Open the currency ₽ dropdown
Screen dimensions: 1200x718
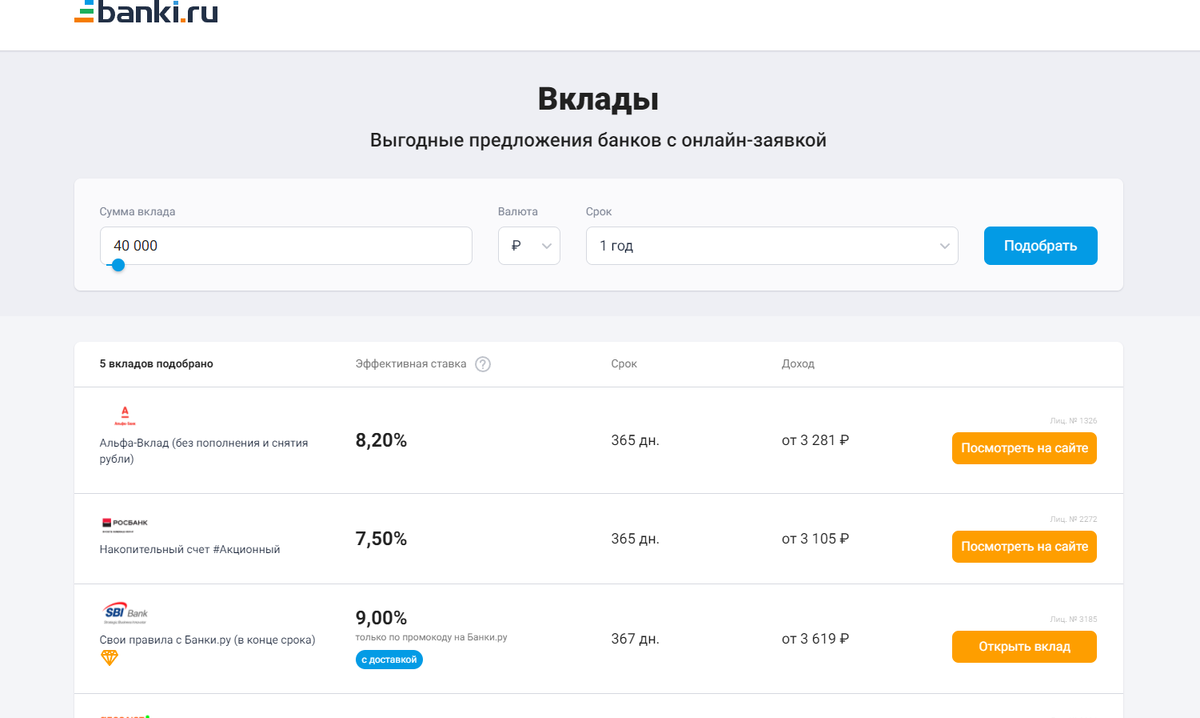click(529, 246)
